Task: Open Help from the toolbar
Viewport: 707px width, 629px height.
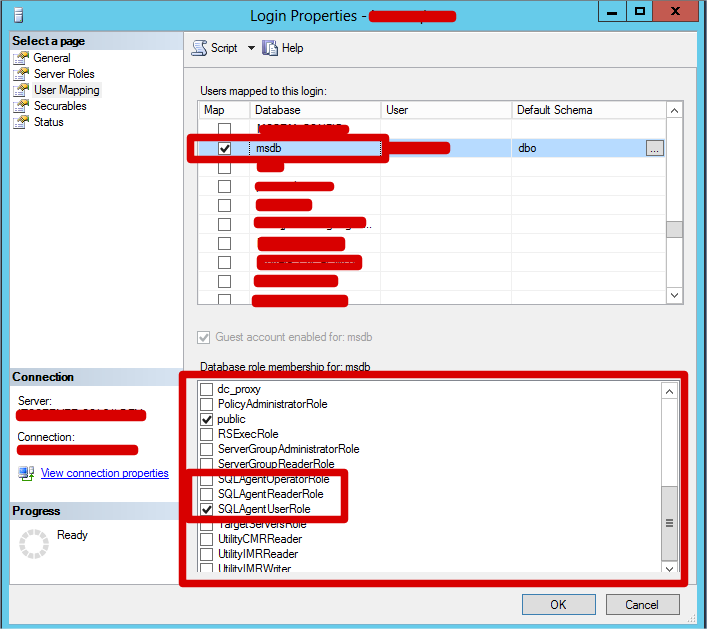Action: (270, 48)
